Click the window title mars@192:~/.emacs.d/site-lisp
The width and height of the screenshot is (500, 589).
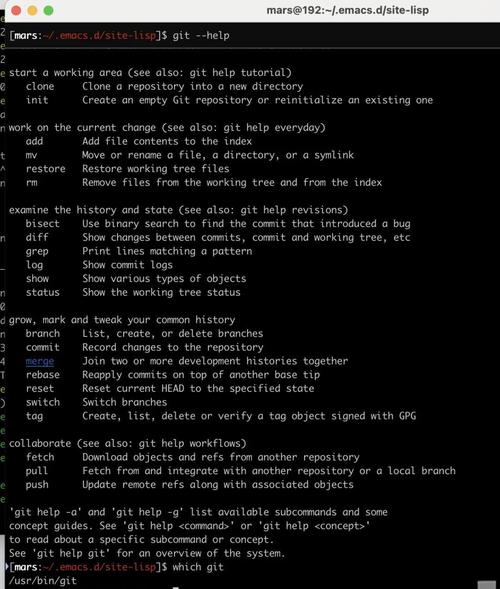click(347, 10)
